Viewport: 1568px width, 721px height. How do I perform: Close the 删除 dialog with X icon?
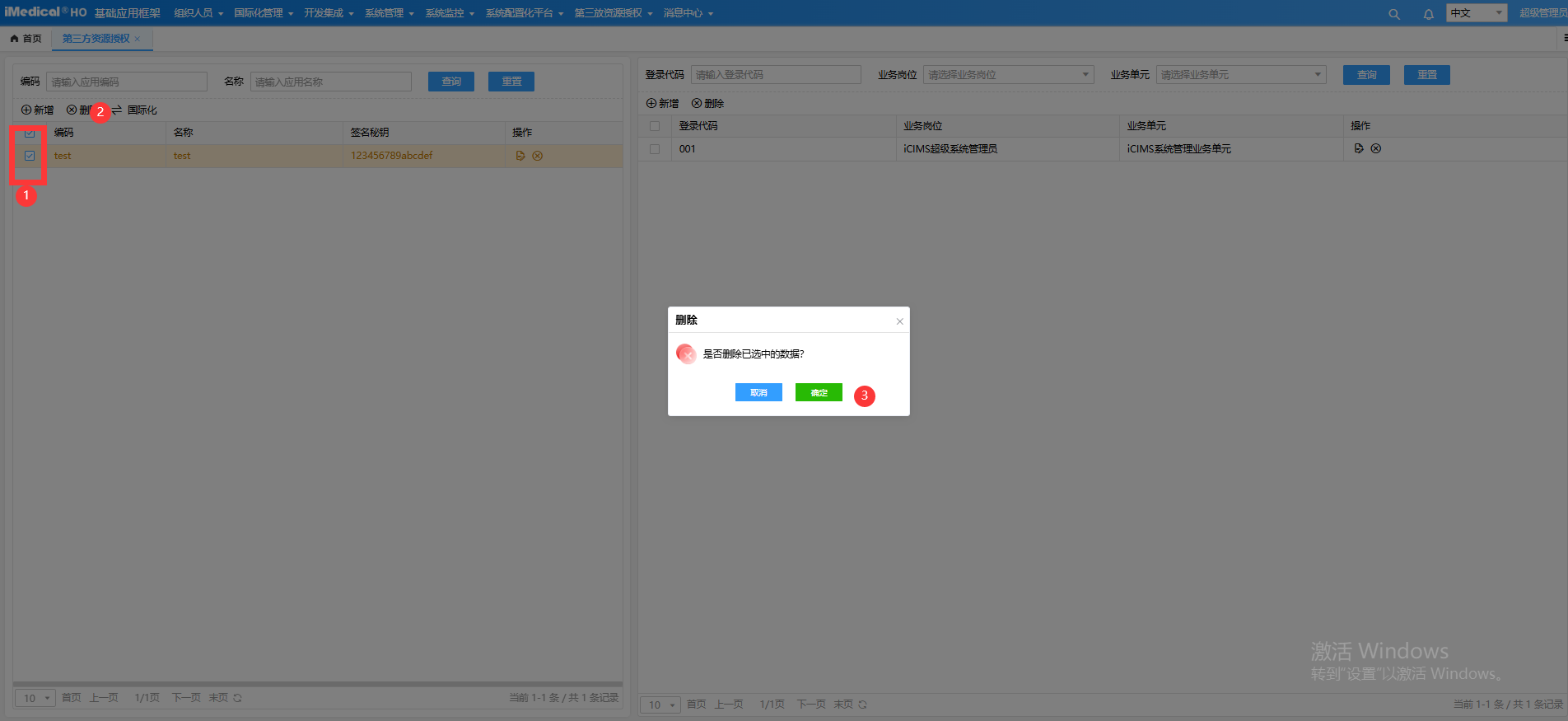(x=899, y=321)
